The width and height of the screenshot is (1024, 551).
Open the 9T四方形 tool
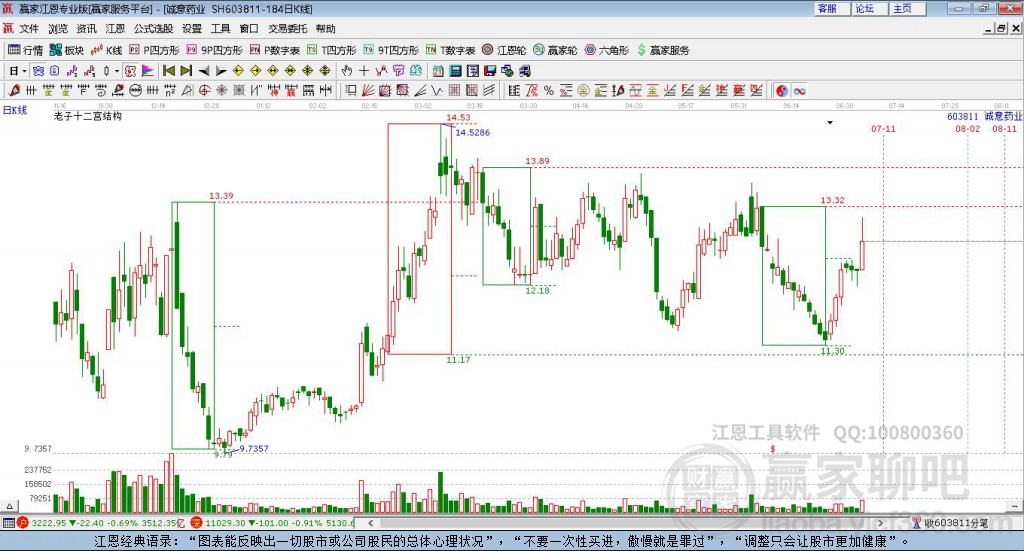tap(391, 50)
